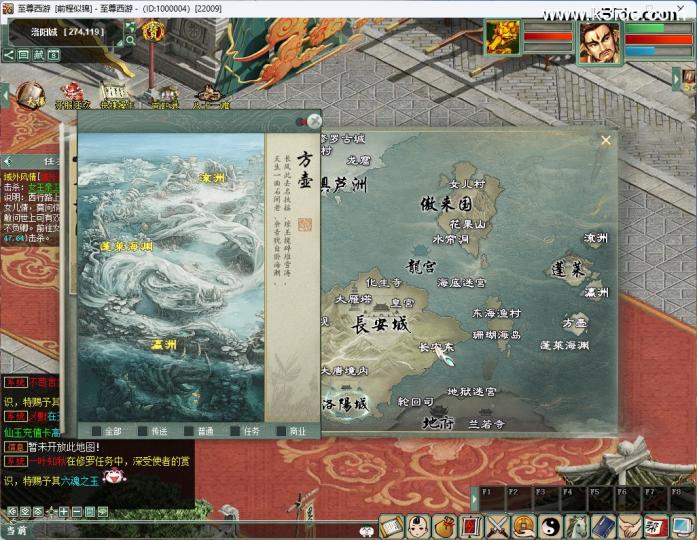Click the 藏 icon under location bar
Screen dimensions: 697x540
pos(39,55)
